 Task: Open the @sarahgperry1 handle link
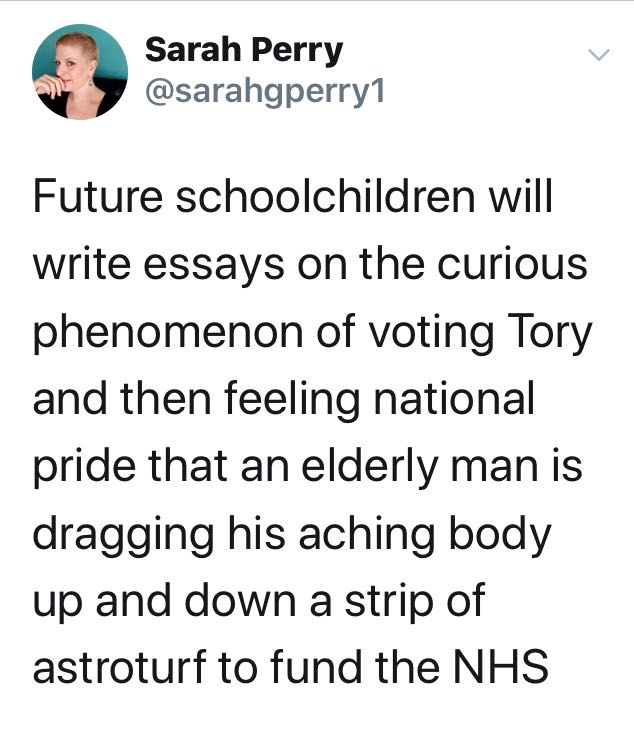click(265, 92)
